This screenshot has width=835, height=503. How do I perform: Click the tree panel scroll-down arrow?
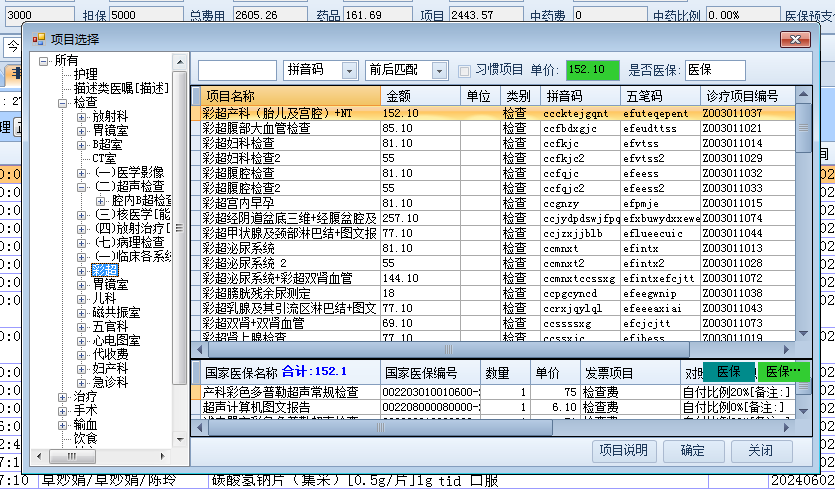click(180, 440)
